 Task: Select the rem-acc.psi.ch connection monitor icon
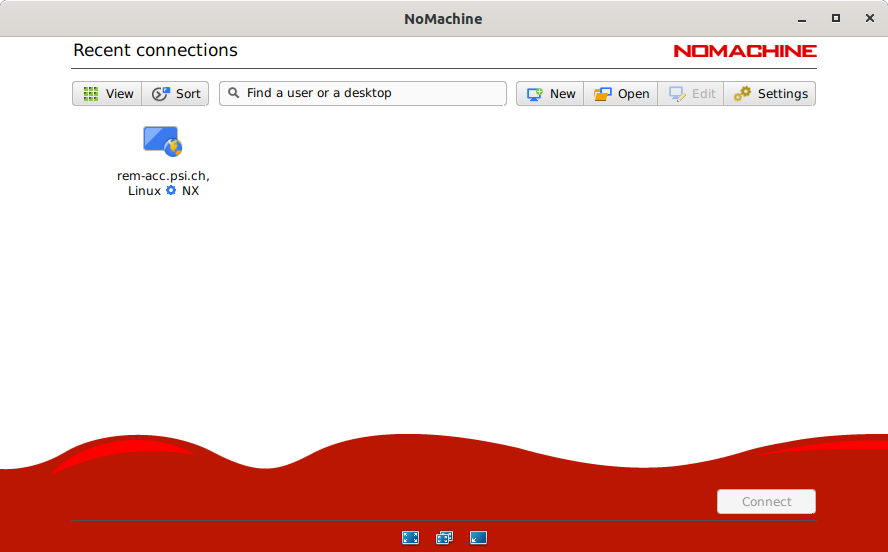coord(162,141)
